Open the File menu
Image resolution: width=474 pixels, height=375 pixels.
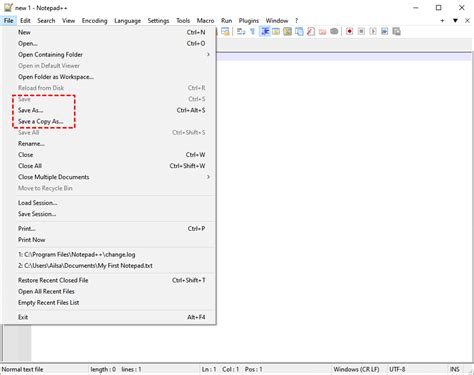[x=9, y=21]
